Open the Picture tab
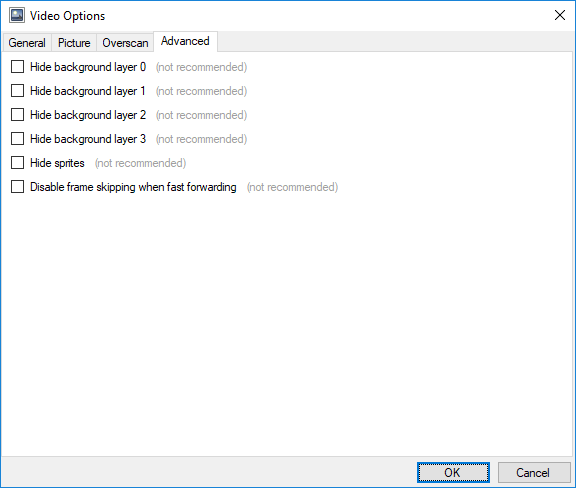 click(74, 43)
